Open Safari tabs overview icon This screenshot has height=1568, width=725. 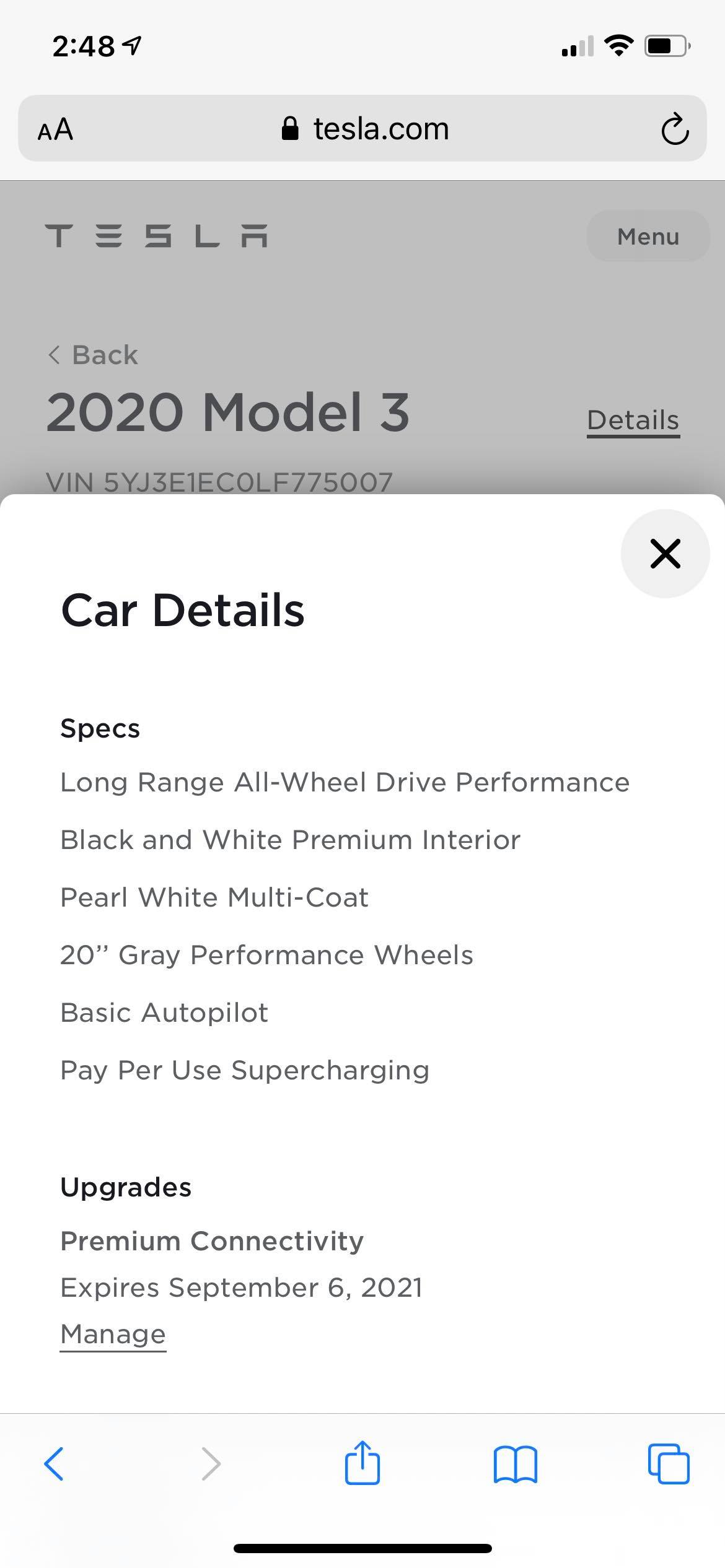pos(668,1464)
